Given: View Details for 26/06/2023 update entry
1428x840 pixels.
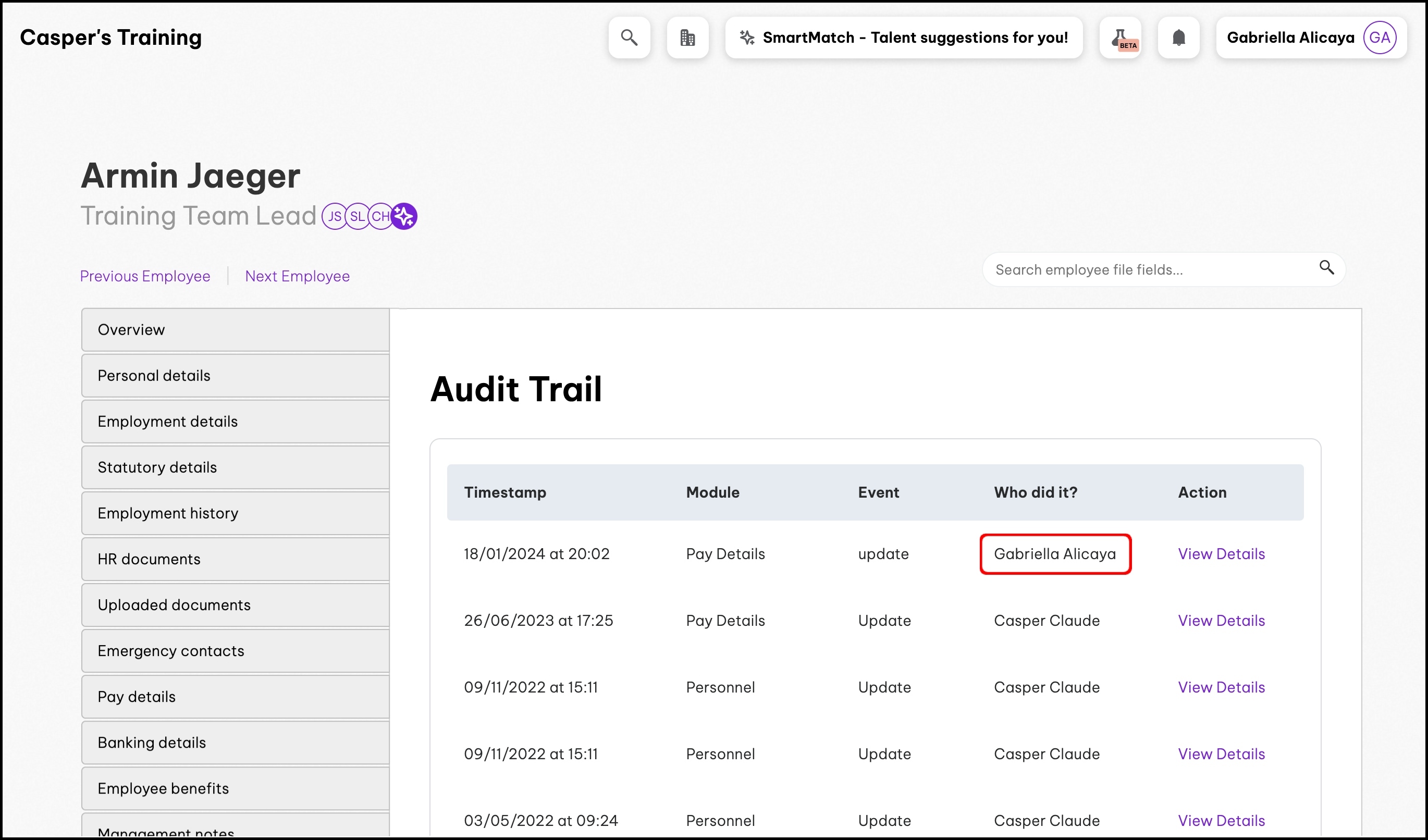Looking at the screenshot, I should (x=1221, y=621).
